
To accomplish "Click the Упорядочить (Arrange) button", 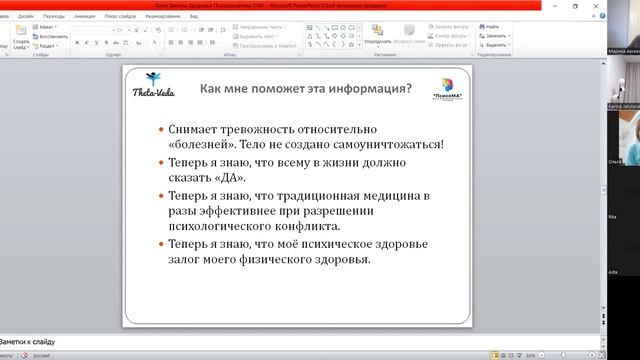I will pos(378,35).
